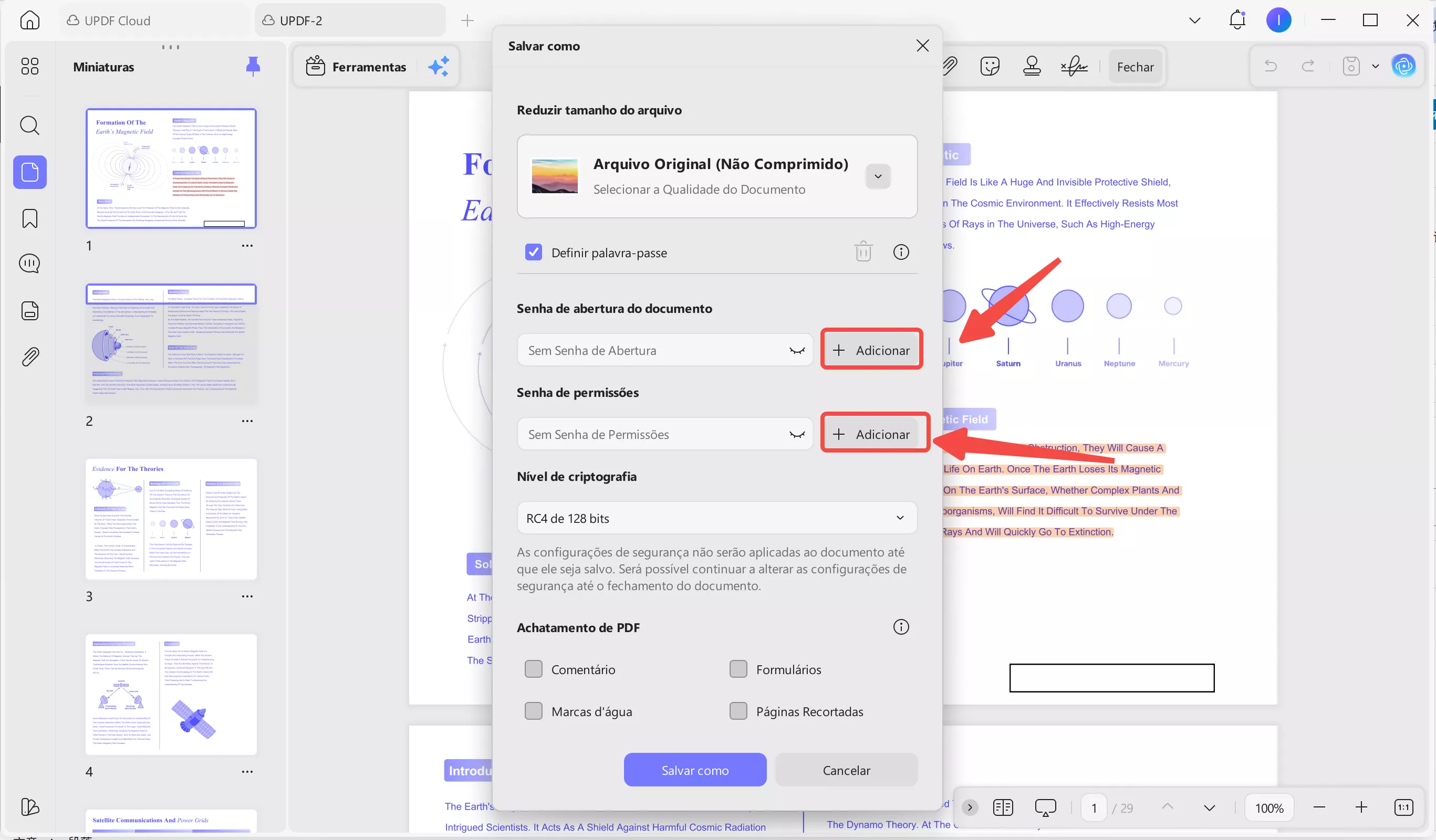Screen dimensions: 1436x840
Task: Open the comments panel icon
Action: coord(29,264)
